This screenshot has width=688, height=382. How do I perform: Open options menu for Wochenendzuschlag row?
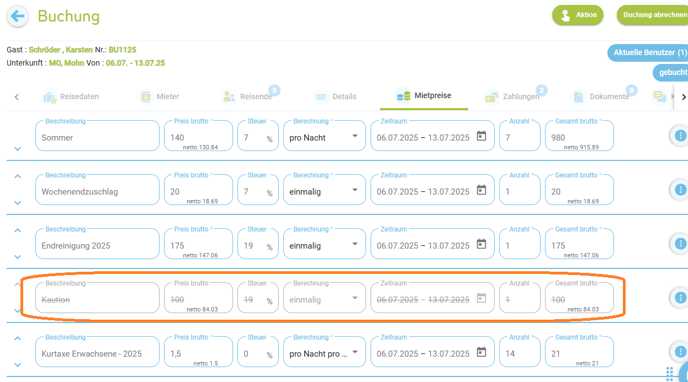pos(680,190)
